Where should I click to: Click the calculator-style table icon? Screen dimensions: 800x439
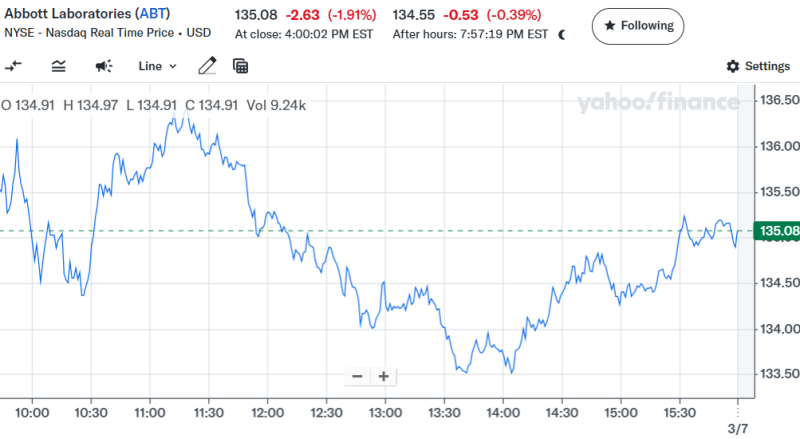click(240, 66)
